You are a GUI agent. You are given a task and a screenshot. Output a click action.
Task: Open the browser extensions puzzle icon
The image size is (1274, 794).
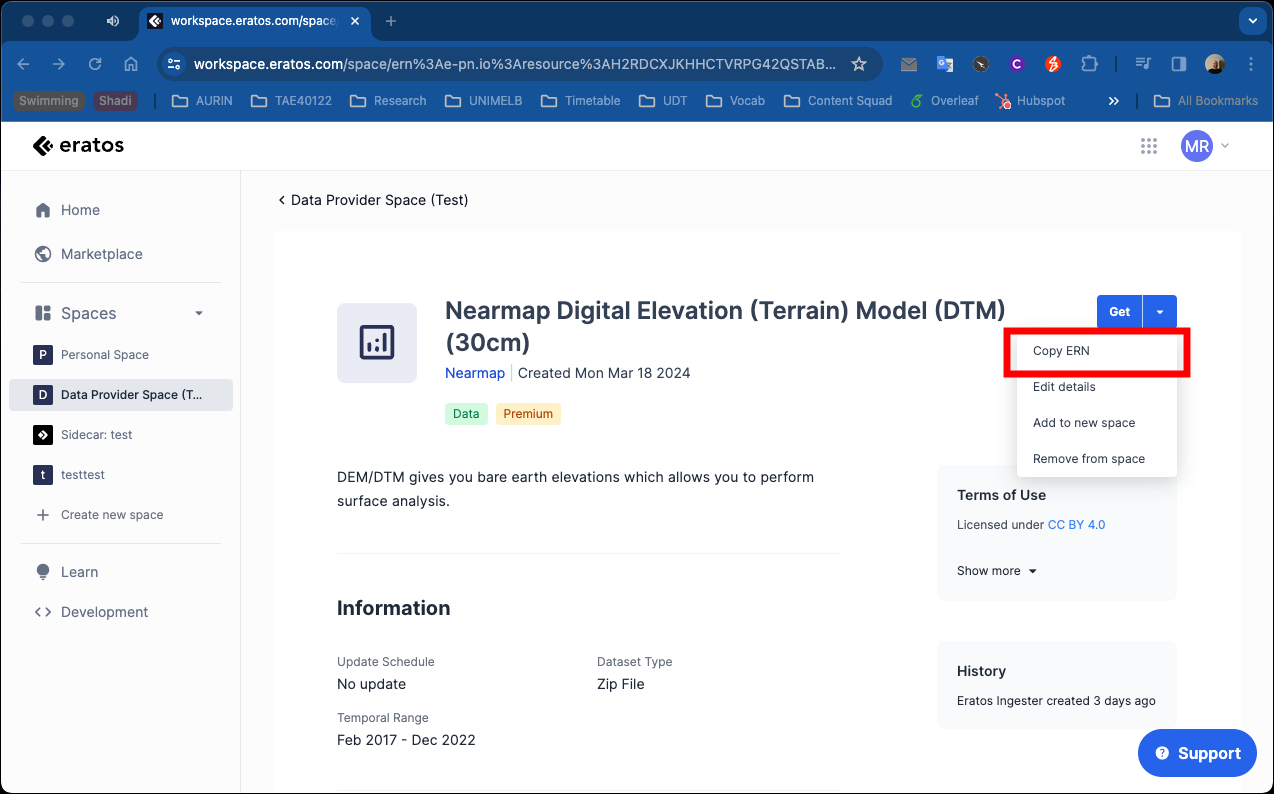1089,64
